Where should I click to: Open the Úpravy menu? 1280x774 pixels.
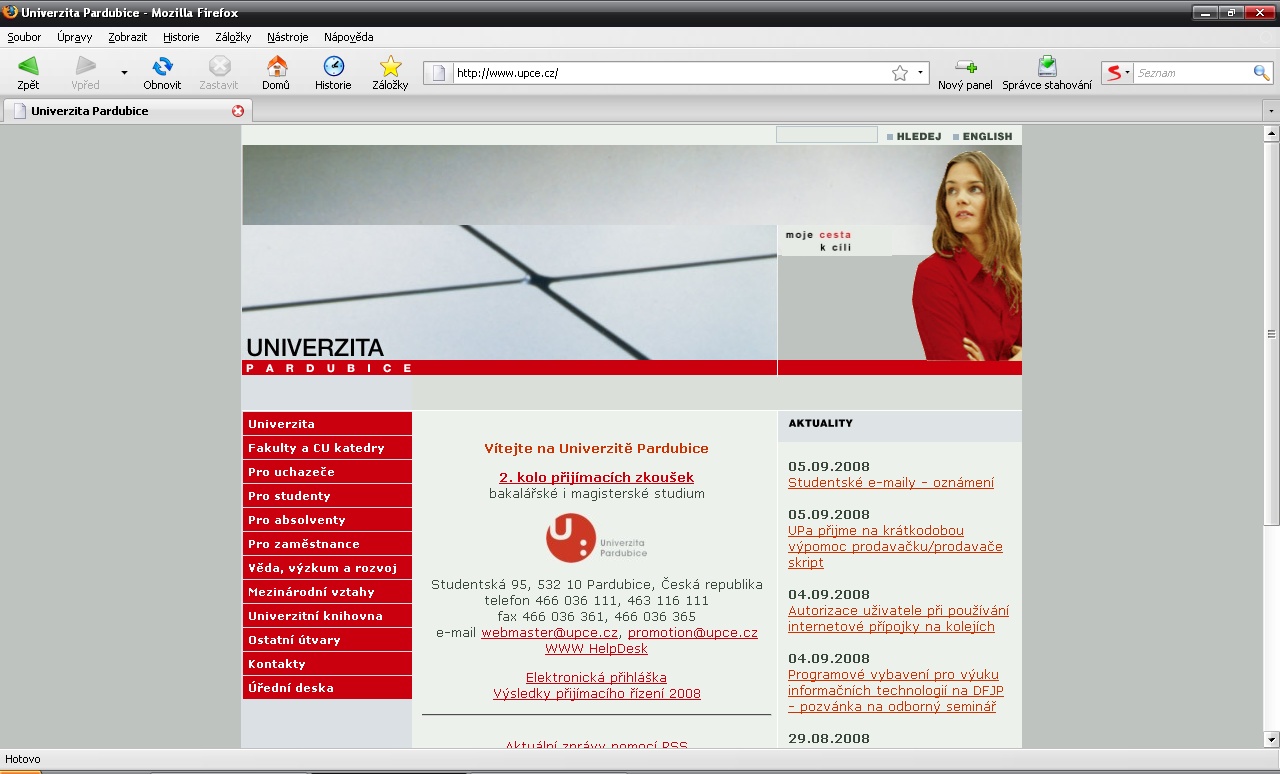click(75, 37)
